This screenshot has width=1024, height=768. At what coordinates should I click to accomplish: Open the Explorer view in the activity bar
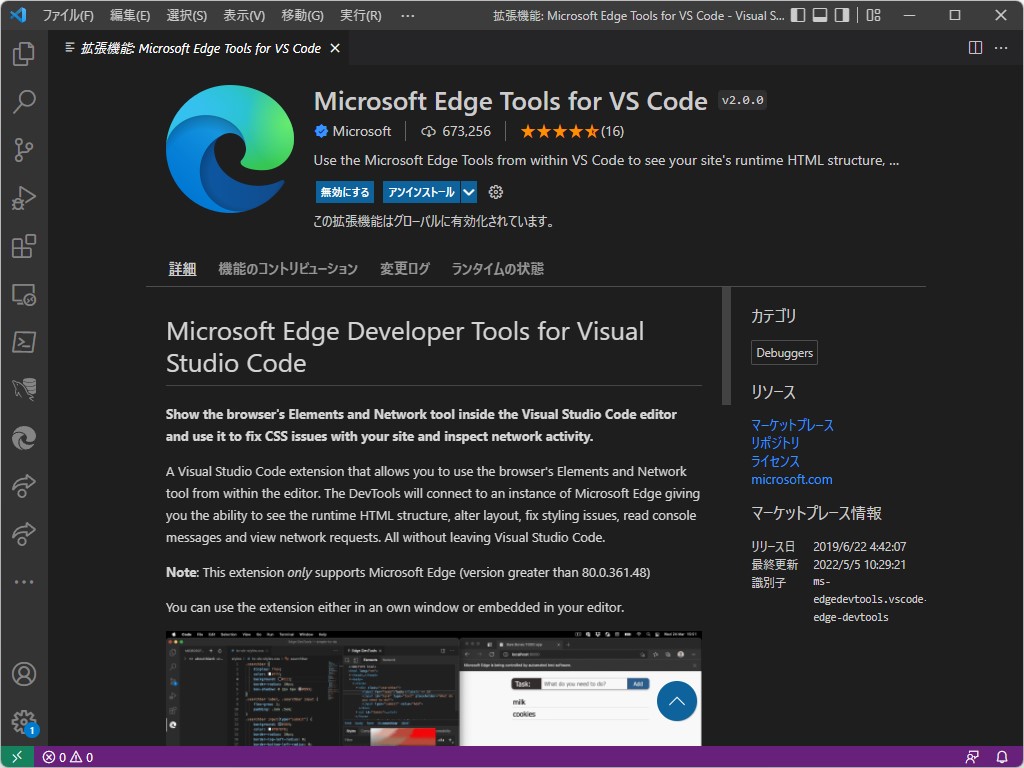coord(22,54)
